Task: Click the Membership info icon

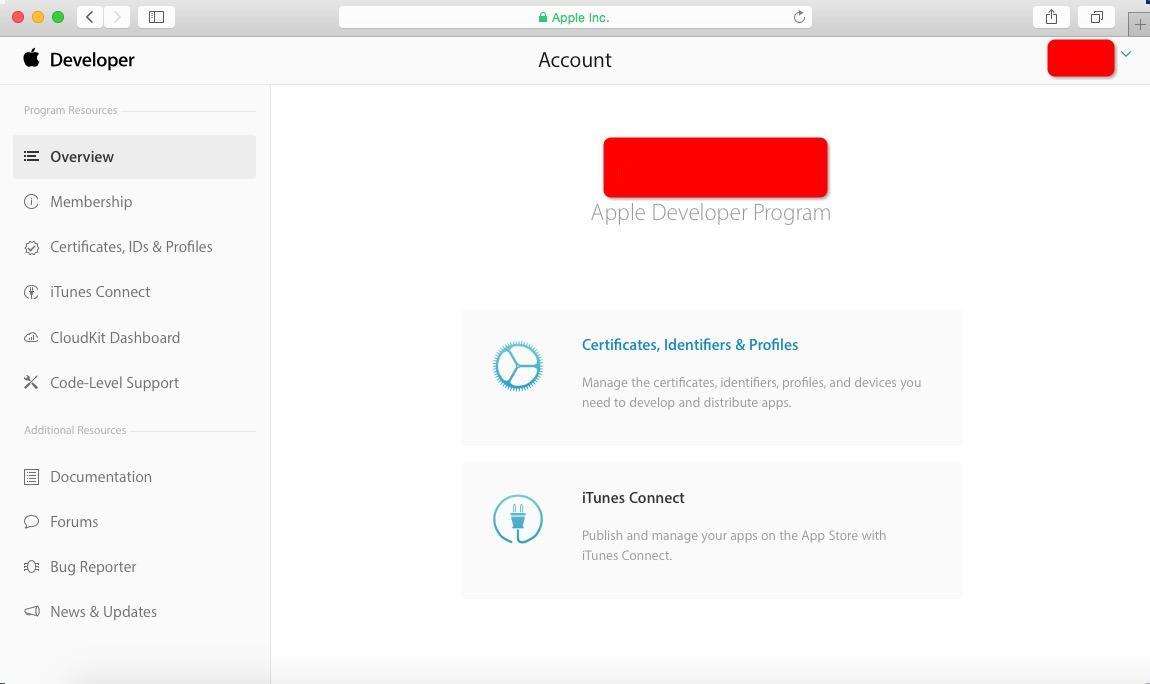Action: [31, 202]
